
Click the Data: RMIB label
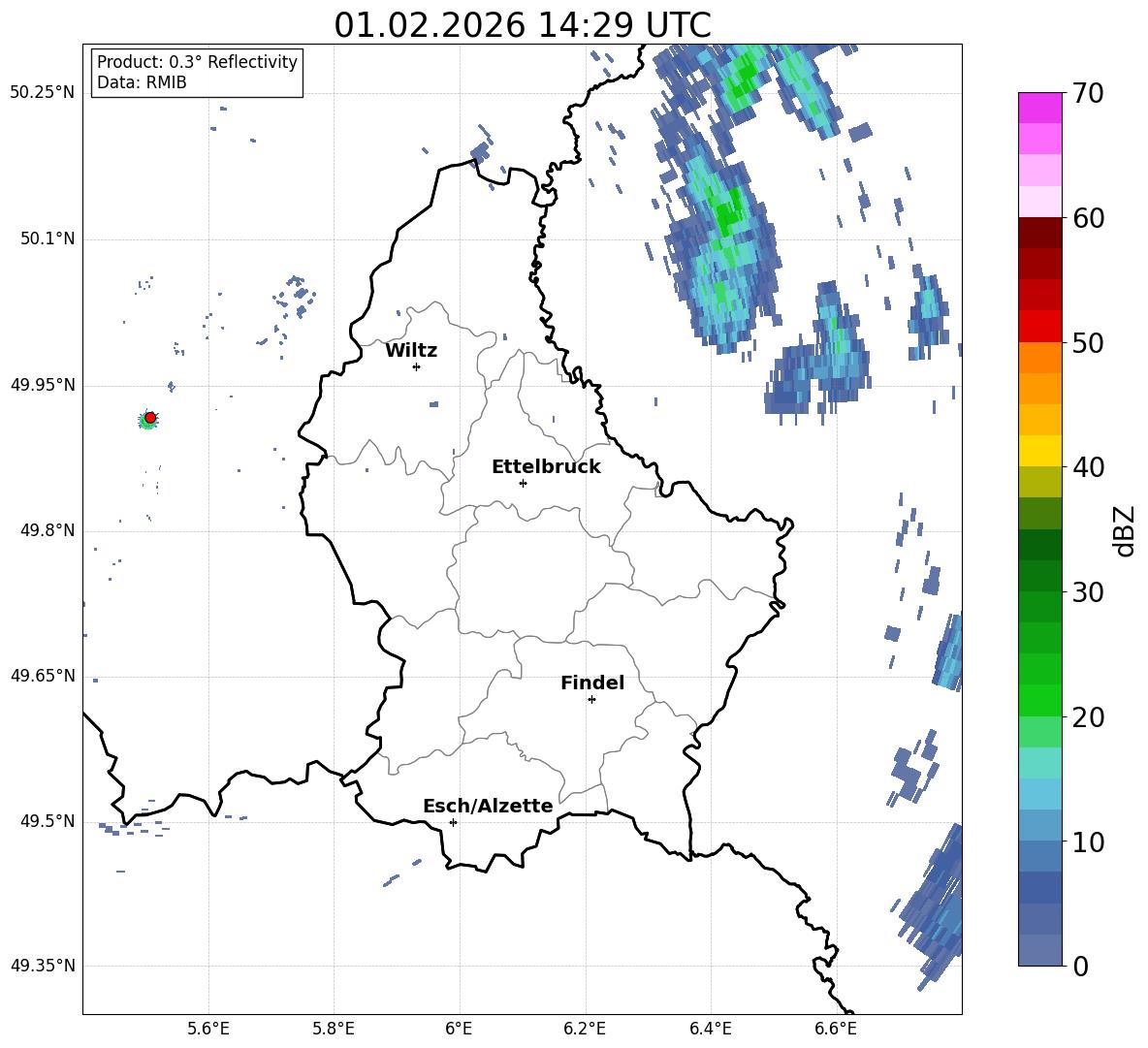(142, 82)
